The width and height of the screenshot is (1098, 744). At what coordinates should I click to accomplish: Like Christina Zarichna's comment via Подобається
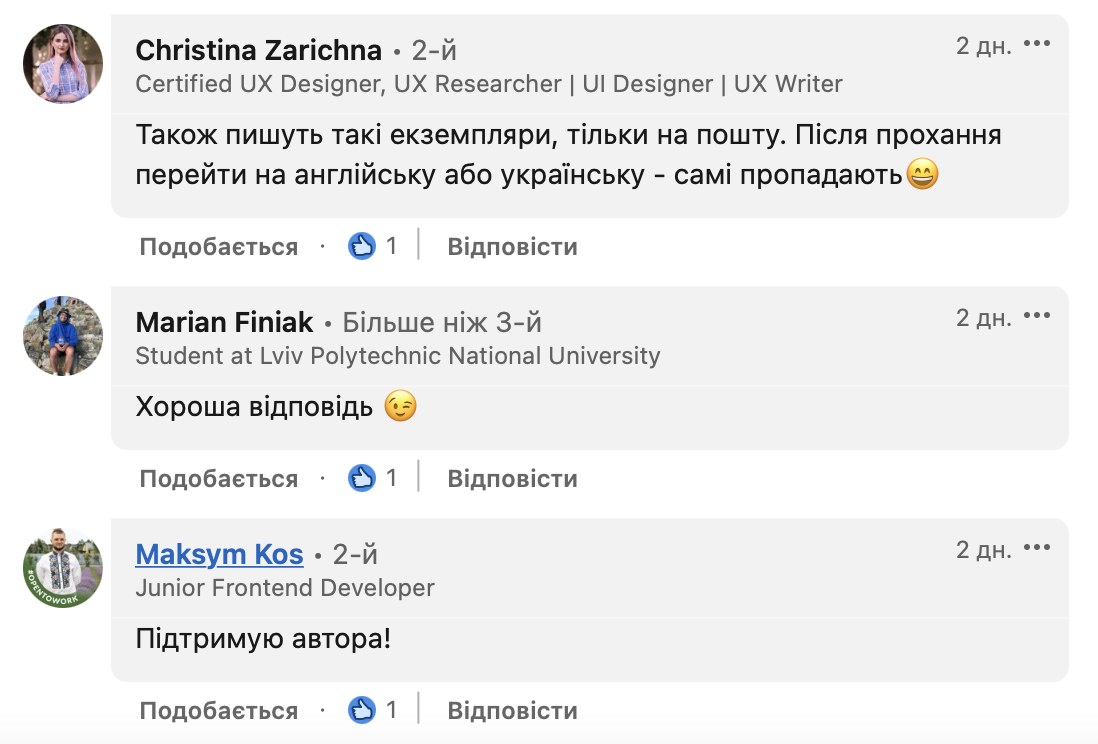coord(218,247)
